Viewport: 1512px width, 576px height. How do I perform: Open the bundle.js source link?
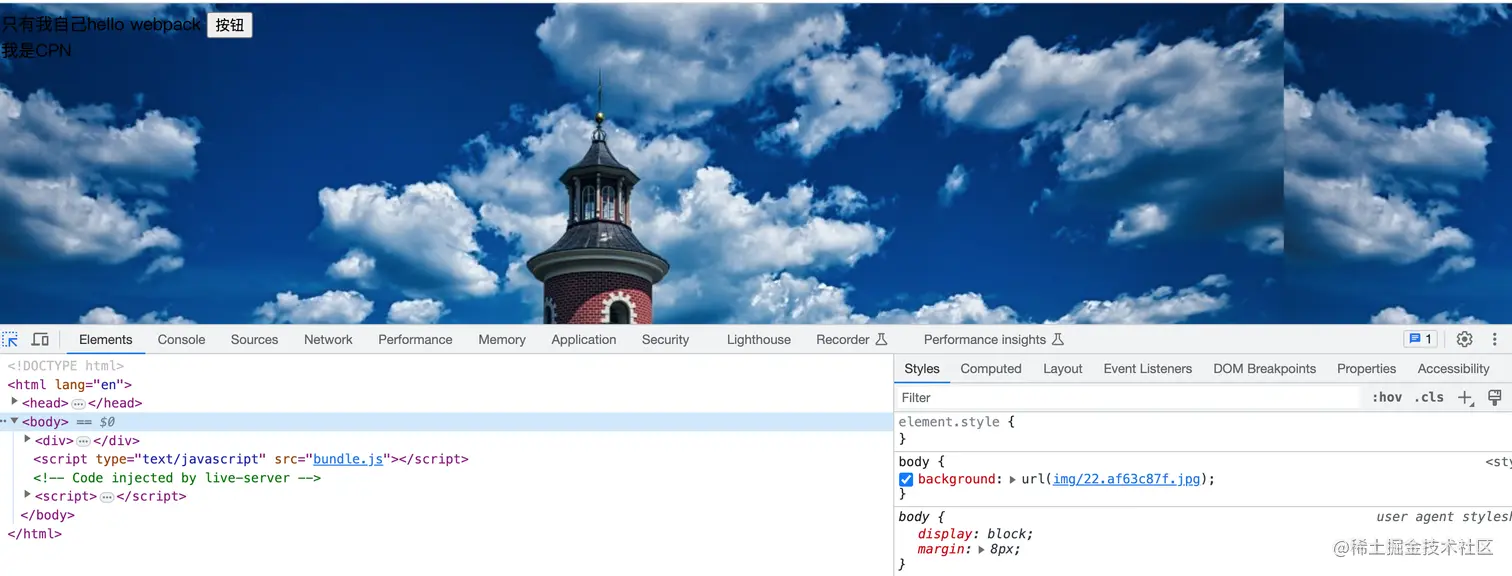click(x=348, y=459)
